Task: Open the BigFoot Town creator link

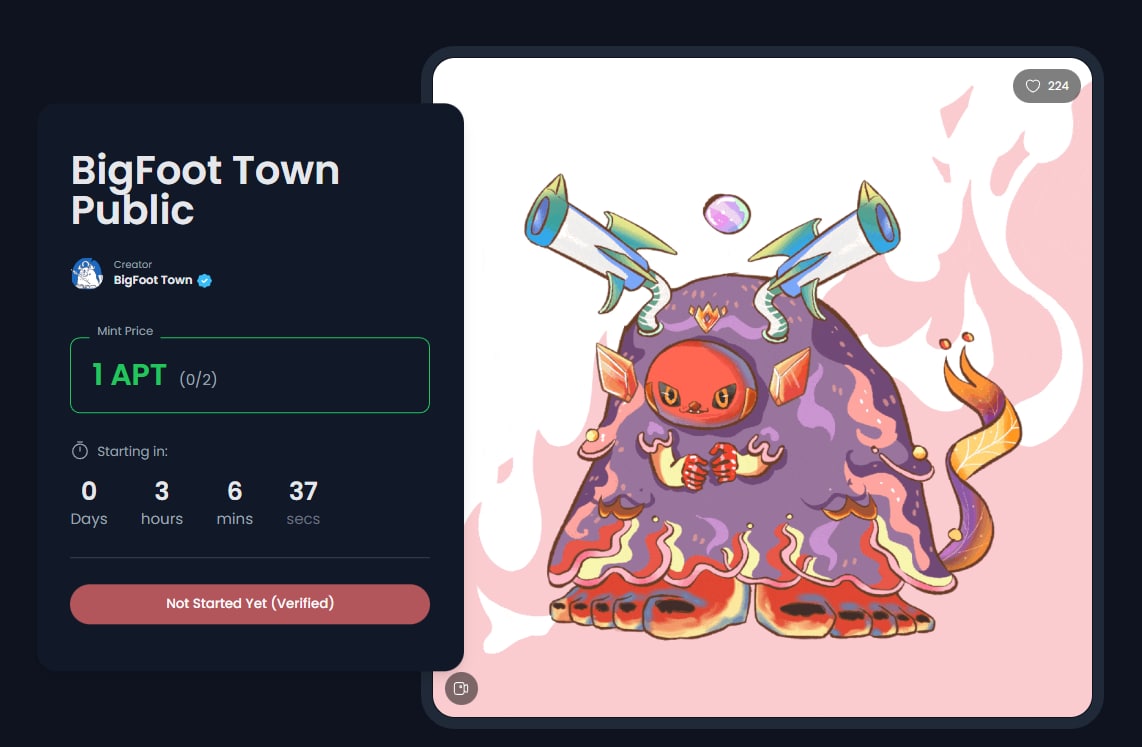Action: point(153,280)
